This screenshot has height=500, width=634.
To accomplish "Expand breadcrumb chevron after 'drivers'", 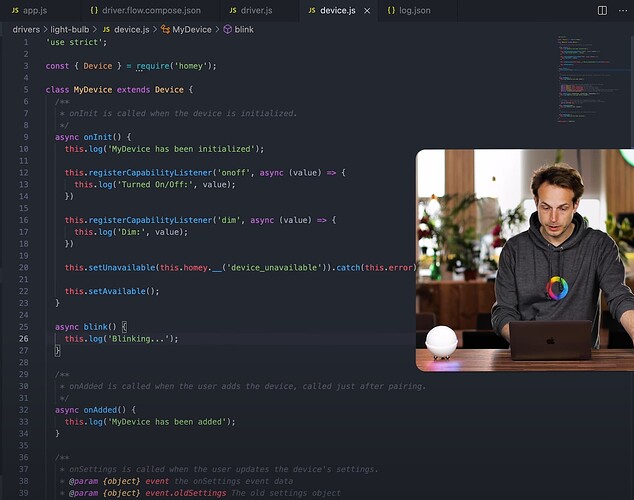I will (45, 30).
